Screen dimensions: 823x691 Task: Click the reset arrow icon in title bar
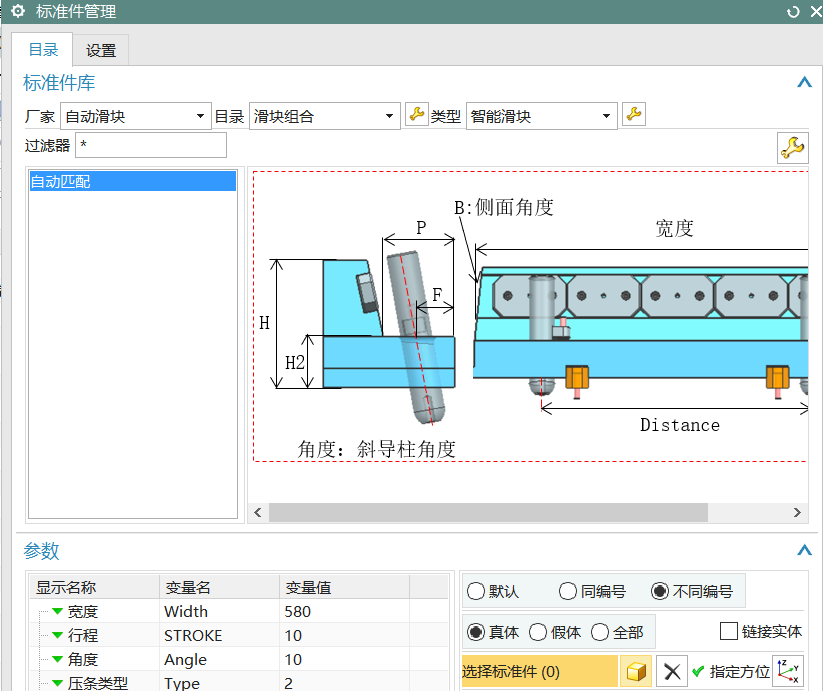[793, 12]
